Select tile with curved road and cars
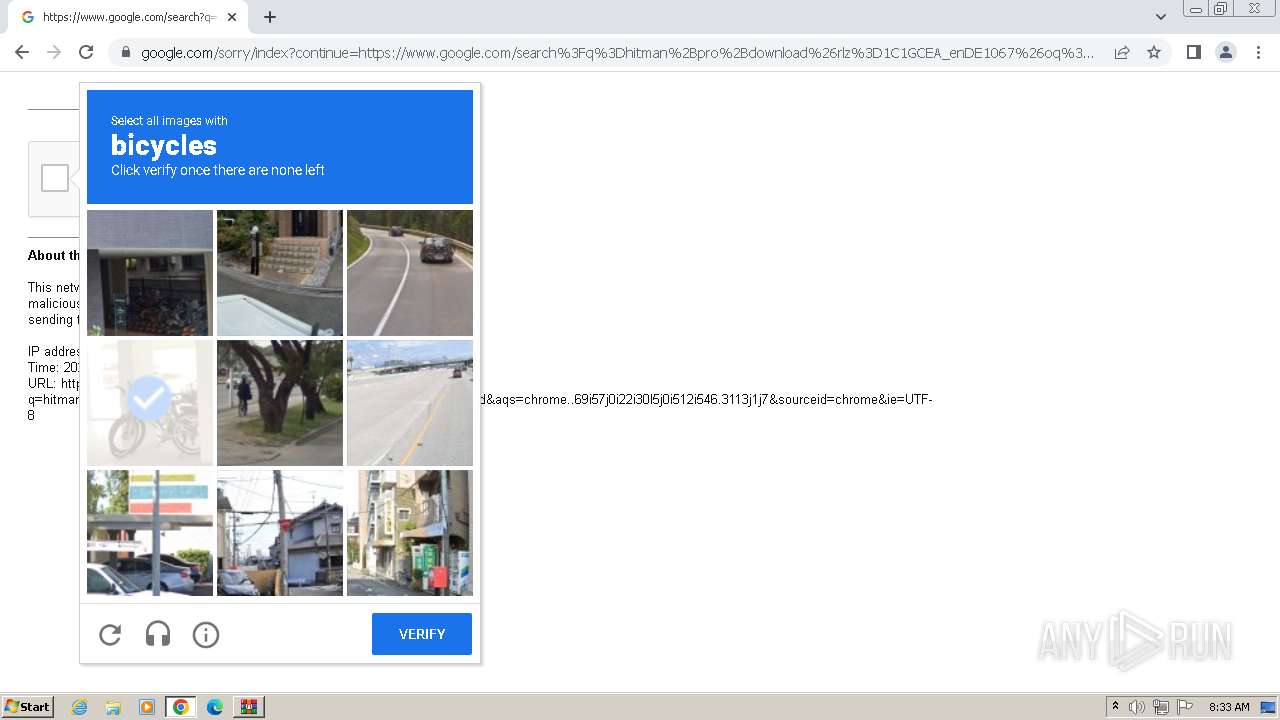The height and width of the screenshot is (720, 1280). point(410,273)
